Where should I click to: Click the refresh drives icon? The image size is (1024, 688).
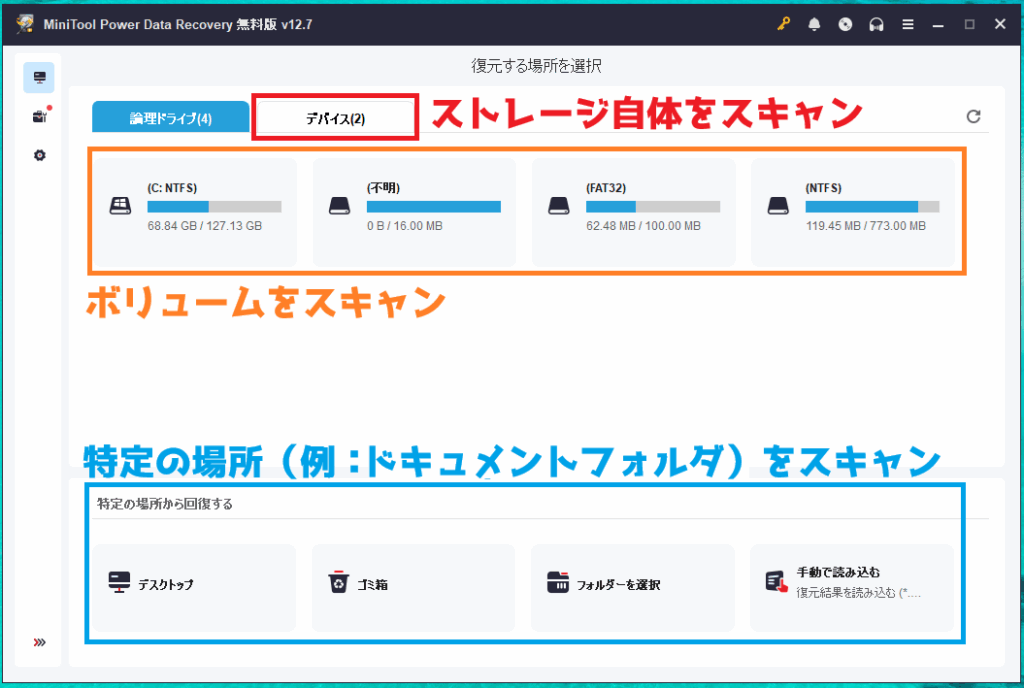973,117
